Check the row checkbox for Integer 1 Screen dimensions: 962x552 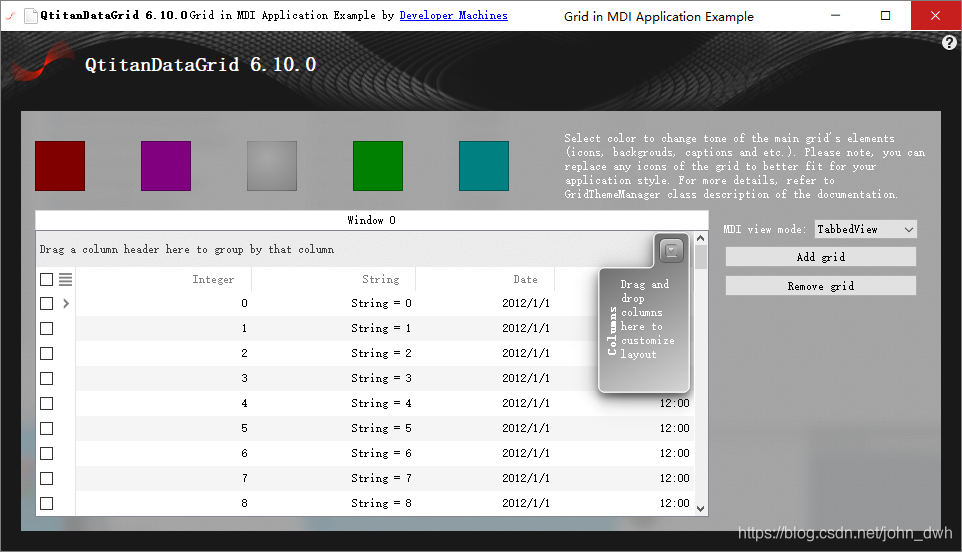pyautogui.click(x=47, y=329)
